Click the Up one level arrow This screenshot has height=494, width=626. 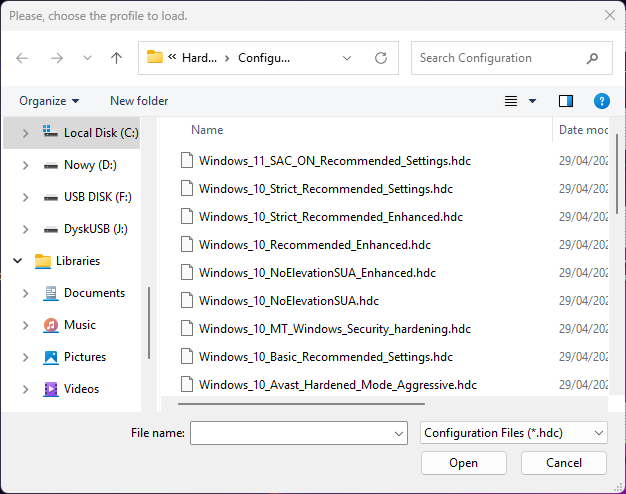point(116,58)
